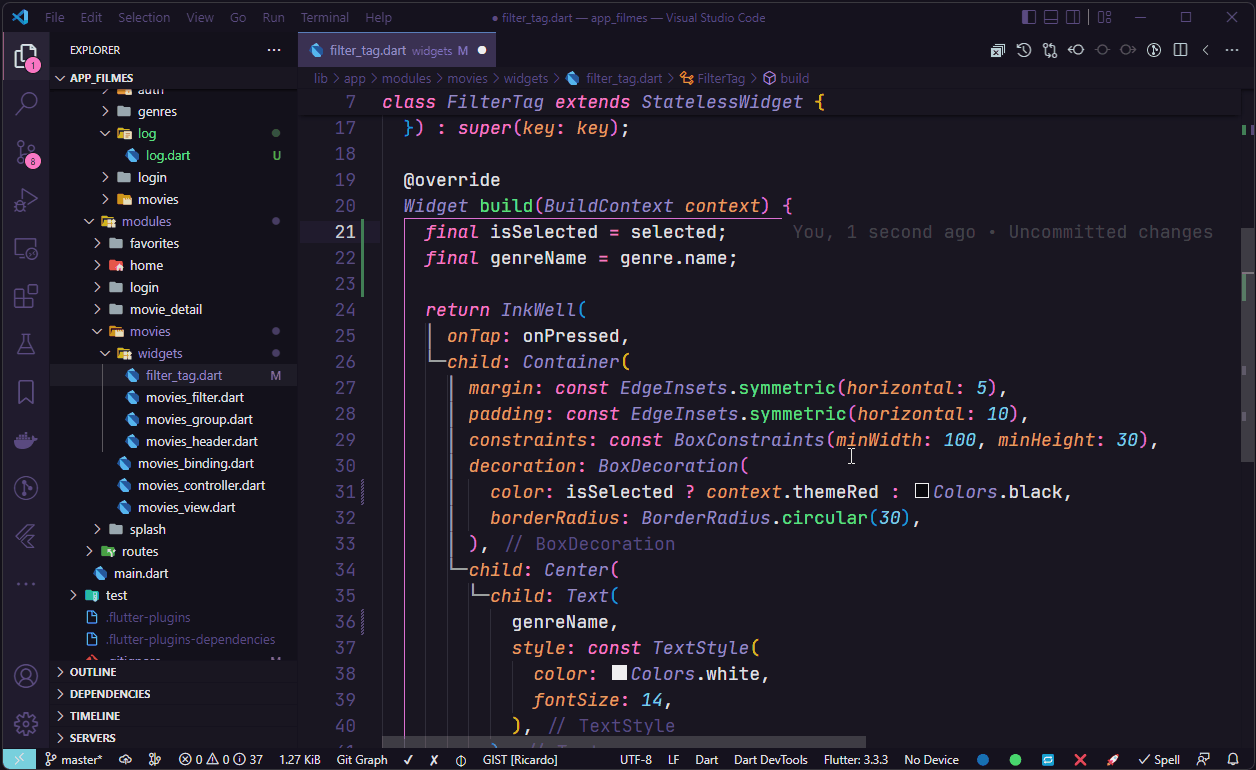Open the Selection menu
Viewport: 1256px width, 770px height.
(144, 17)
